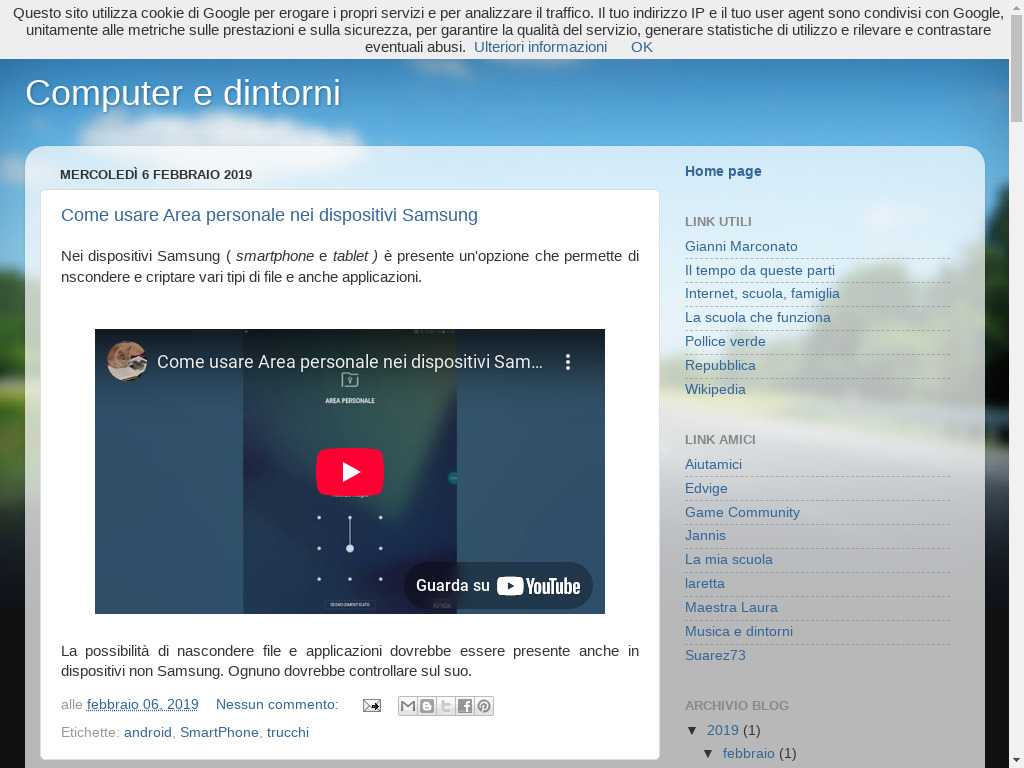Select the android label
Screen dimensions: 1024x768
click(148, 733)
